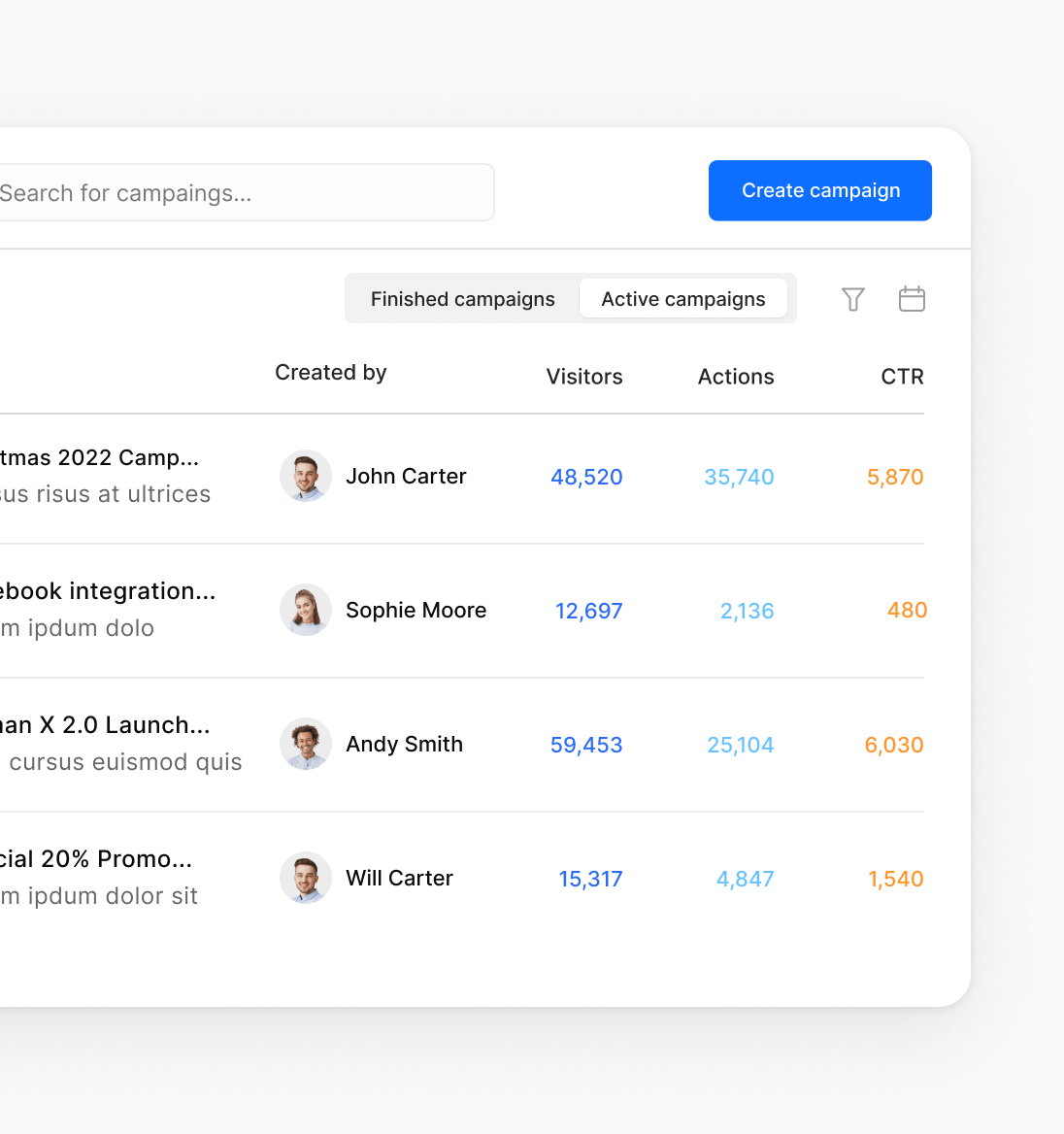Click description 'risus at ultrices'
The height and width of the screenshot is (1134, 1064).
click(x=123, y=493)
